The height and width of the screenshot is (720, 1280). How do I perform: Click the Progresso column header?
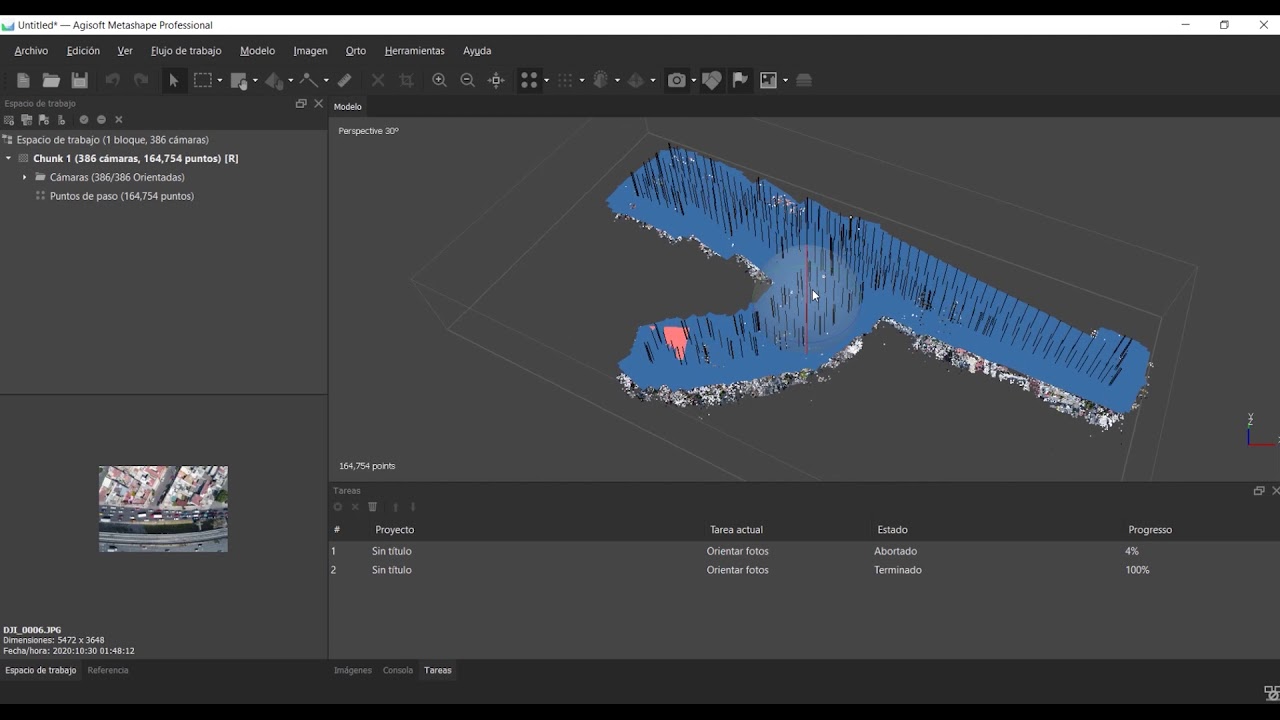(x=1150, y=530)
